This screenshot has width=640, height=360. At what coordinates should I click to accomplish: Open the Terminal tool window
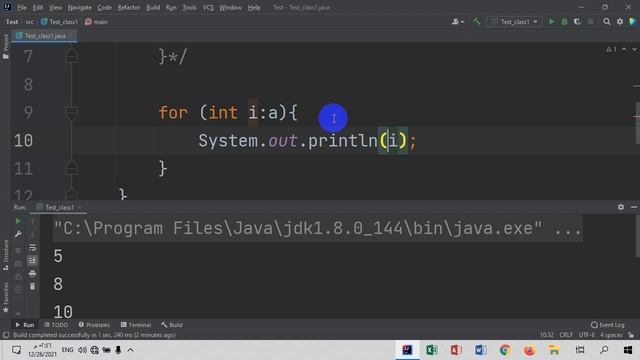pos(136,325)
